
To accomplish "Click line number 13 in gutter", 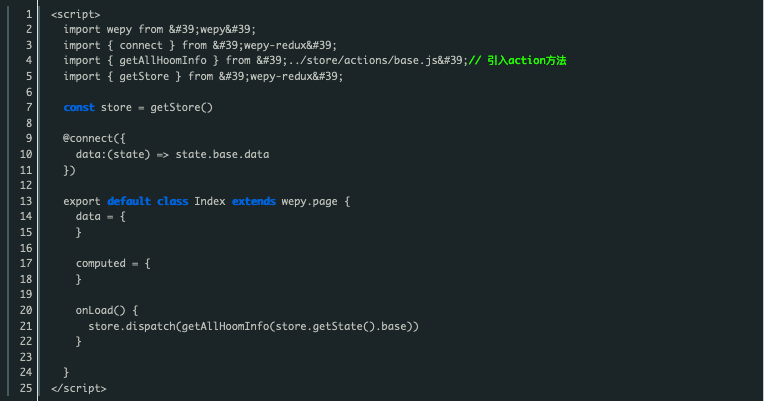I will [x=26, y=201].
